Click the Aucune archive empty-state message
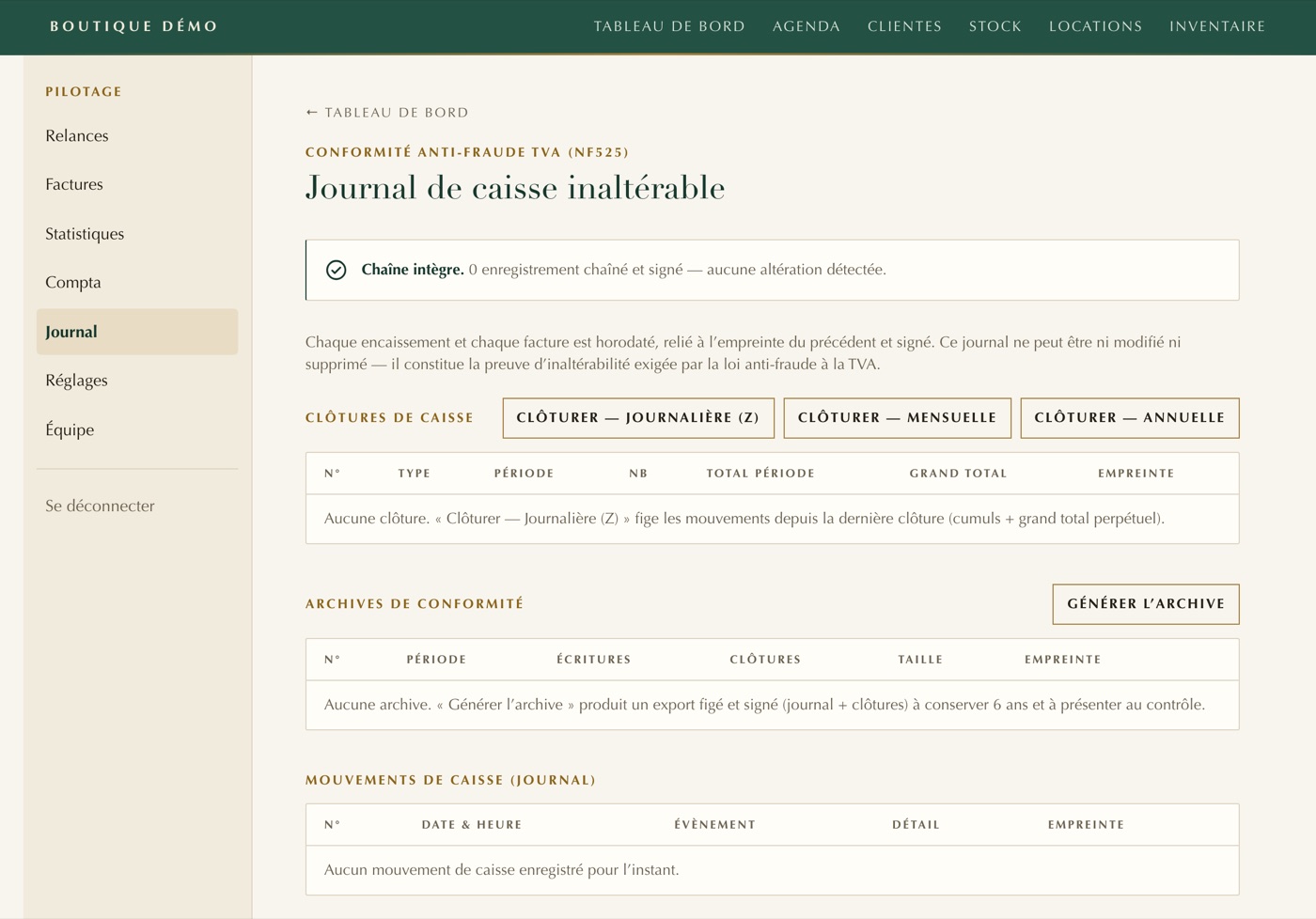 [764, 705]
